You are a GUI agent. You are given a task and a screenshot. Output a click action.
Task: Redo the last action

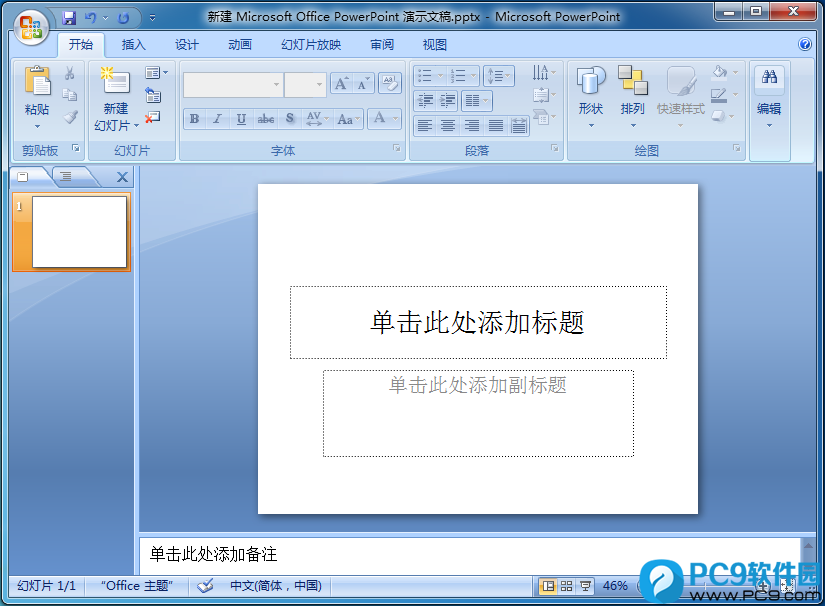point(124,18)
